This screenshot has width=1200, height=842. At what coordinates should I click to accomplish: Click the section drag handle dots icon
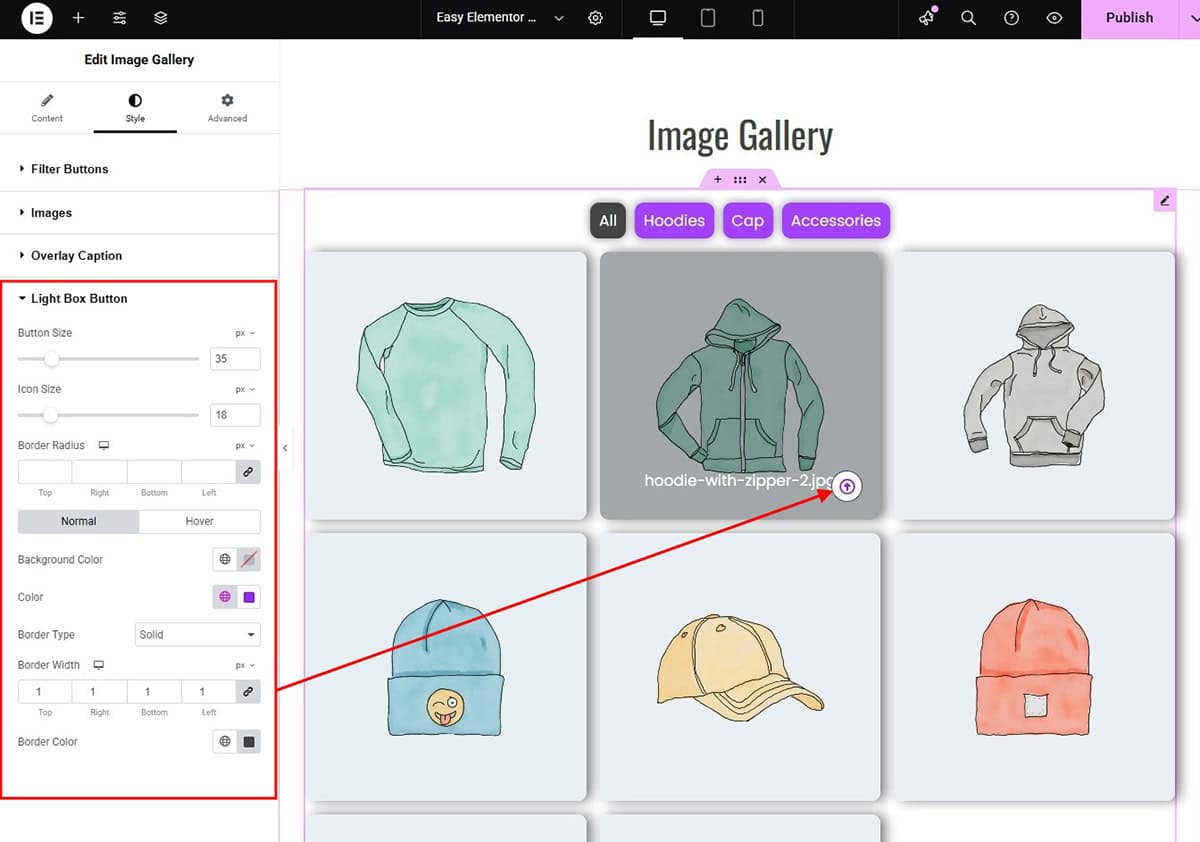click(740, 180)
